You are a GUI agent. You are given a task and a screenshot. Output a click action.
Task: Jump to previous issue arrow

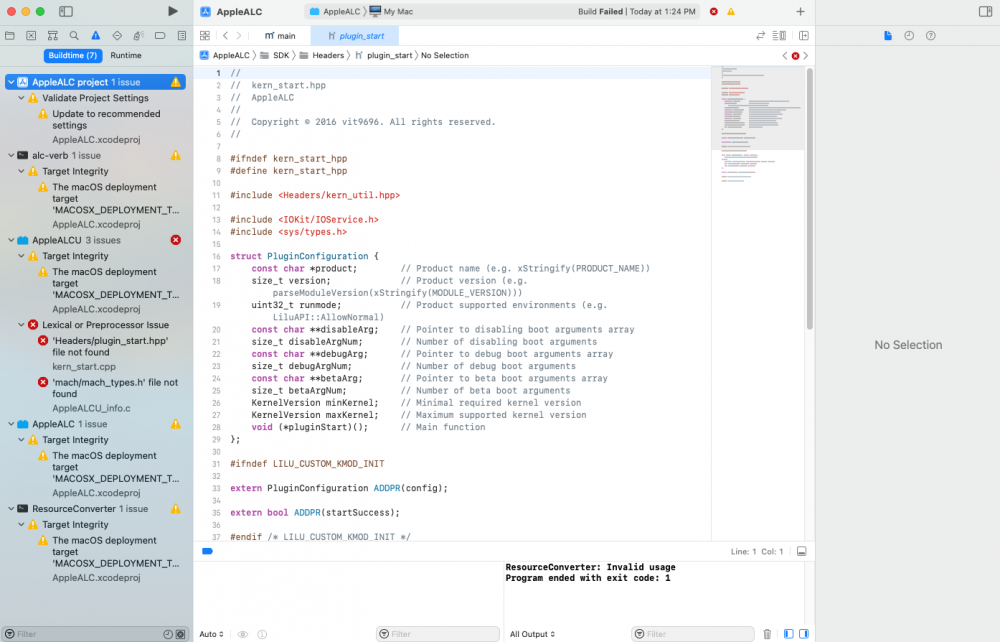pyautogui.click(x=784, y=55)
